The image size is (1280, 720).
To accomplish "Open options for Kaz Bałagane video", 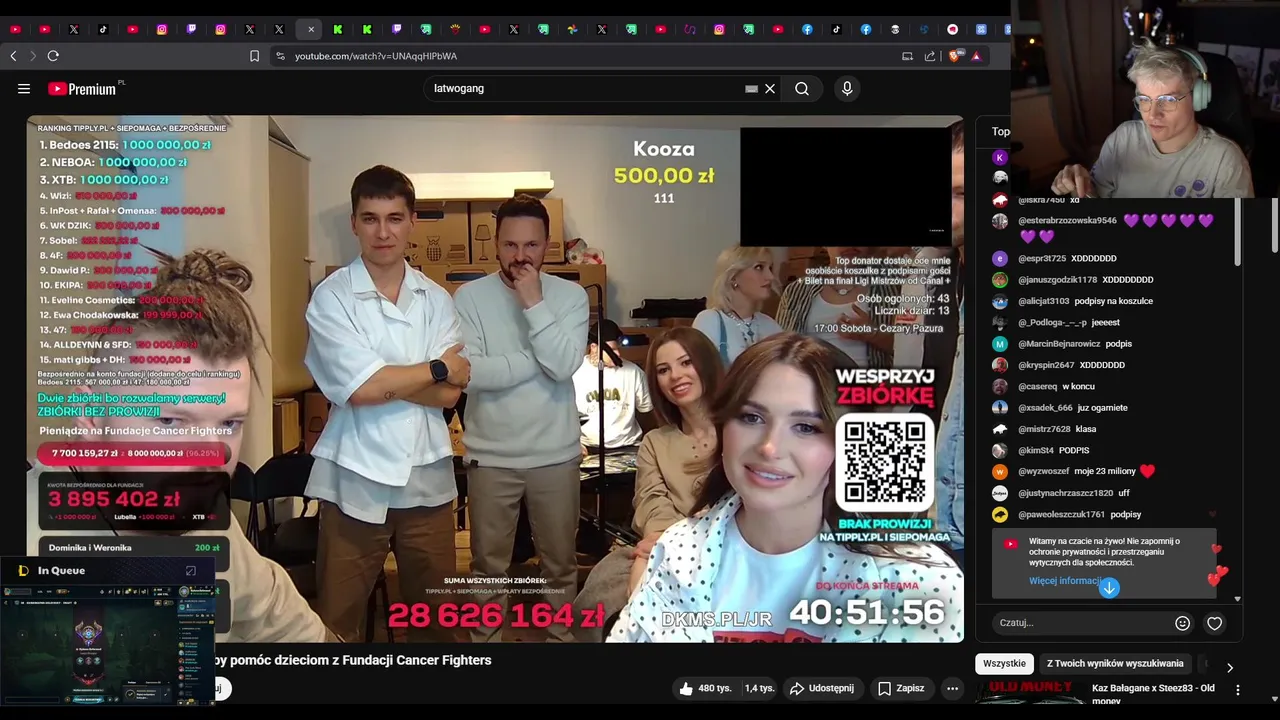I will click(x=1238, y=690).
